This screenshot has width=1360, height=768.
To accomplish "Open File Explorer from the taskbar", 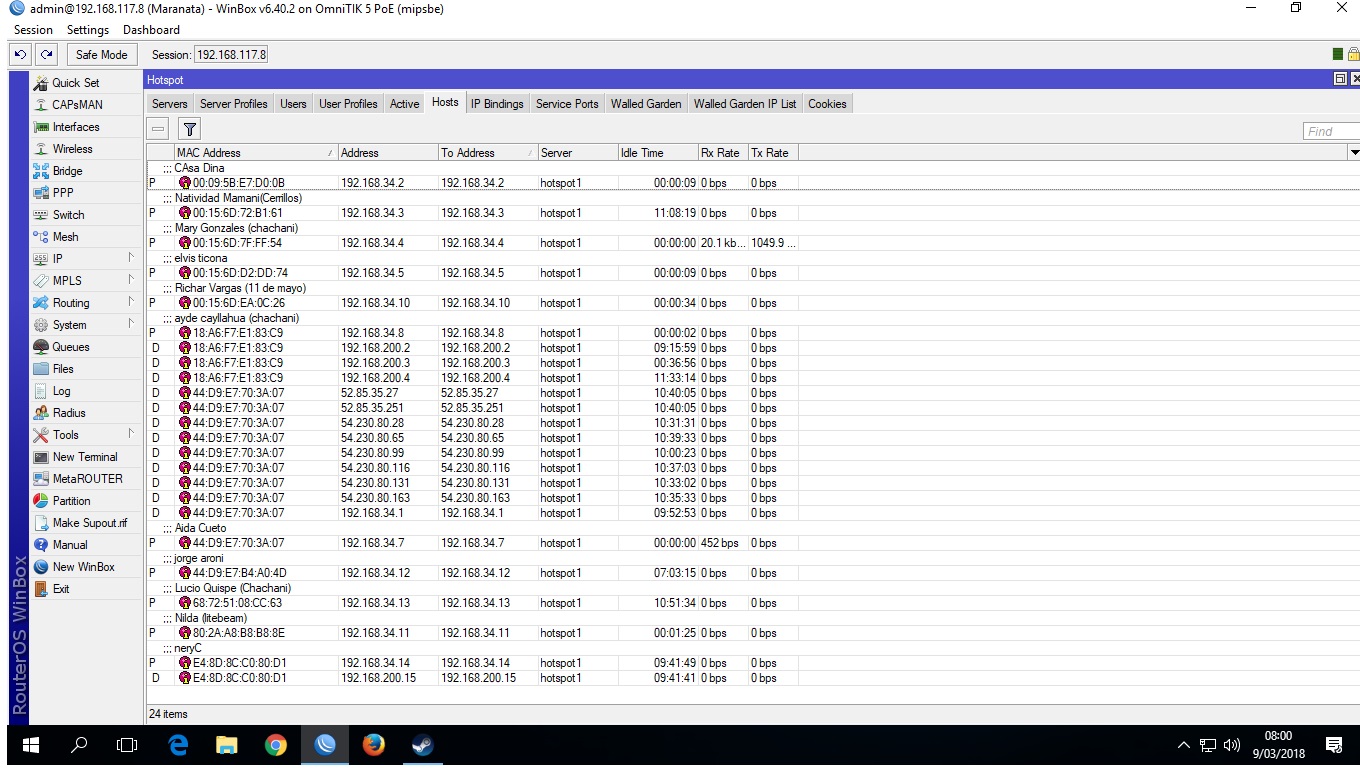I will 227,745.
